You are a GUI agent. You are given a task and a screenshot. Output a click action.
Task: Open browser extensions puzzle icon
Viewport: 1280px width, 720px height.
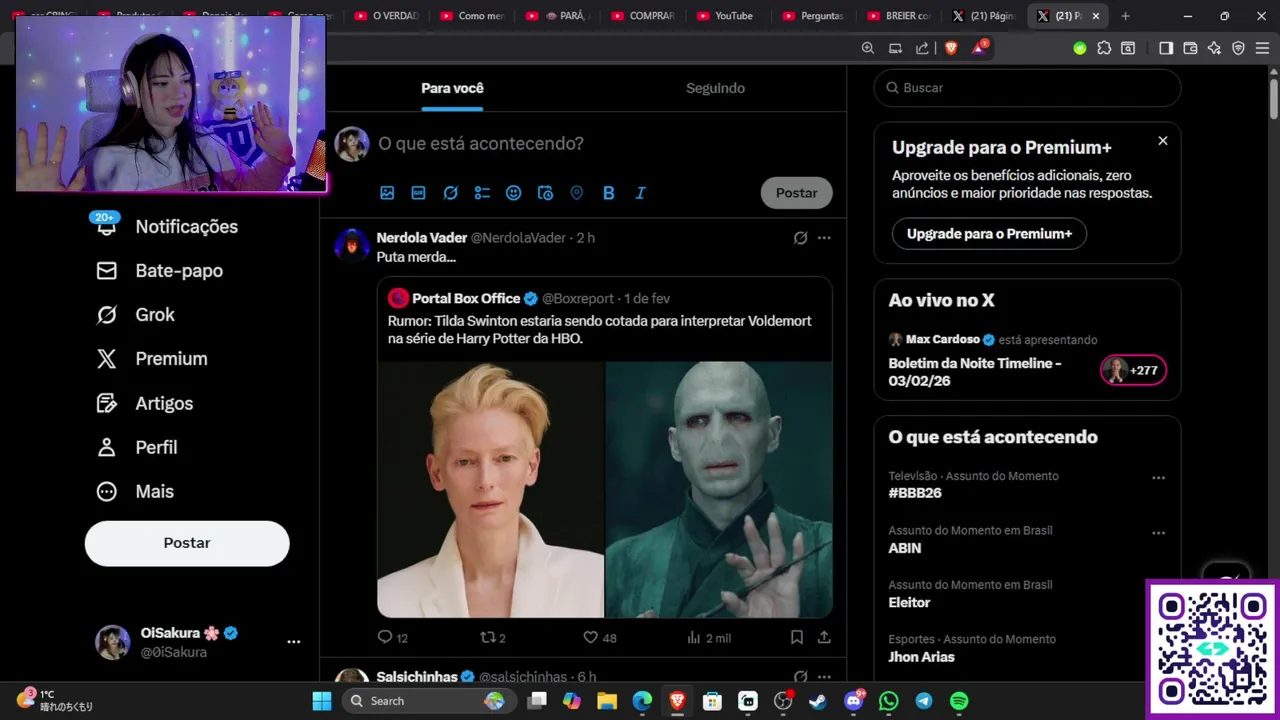pos(1104,48)
